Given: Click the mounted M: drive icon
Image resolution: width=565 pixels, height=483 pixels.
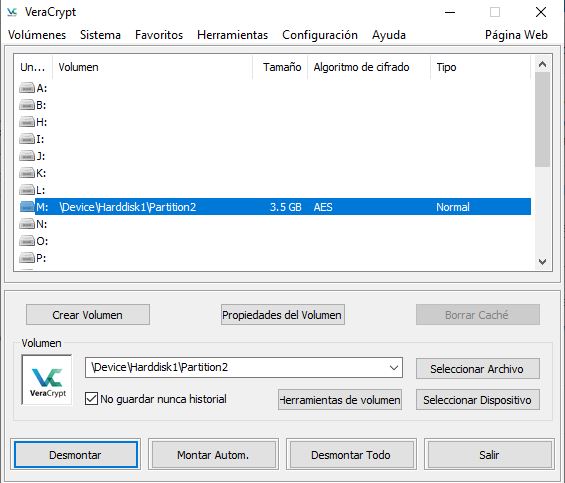Looking at the screenshot, I should (x=27, y=207).
